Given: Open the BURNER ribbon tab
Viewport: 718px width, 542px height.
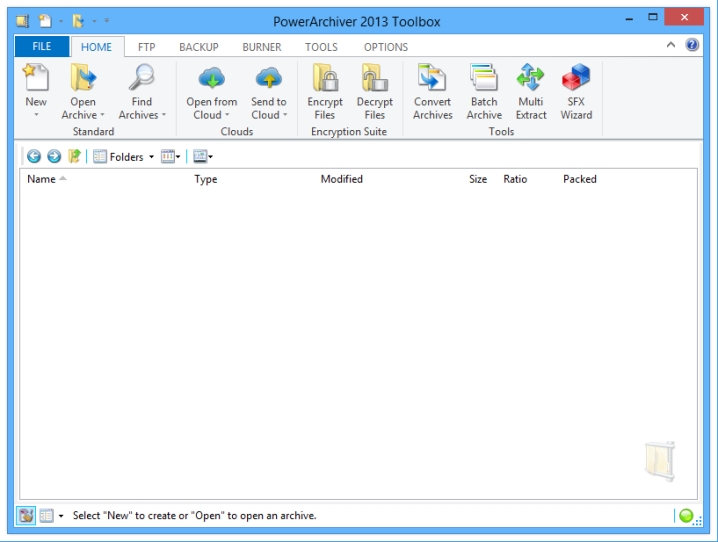Looking at the screenshot, I should tap(261, 47).
